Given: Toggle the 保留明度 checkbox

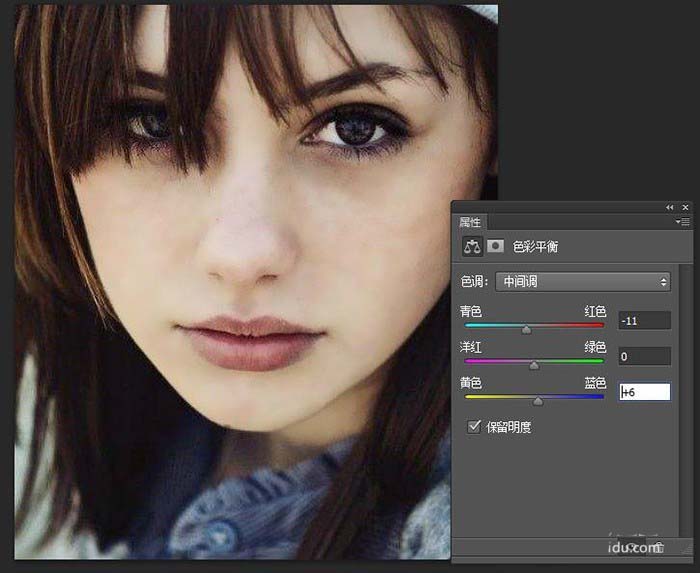Looking at the screenshot, I should coord(475,427).
